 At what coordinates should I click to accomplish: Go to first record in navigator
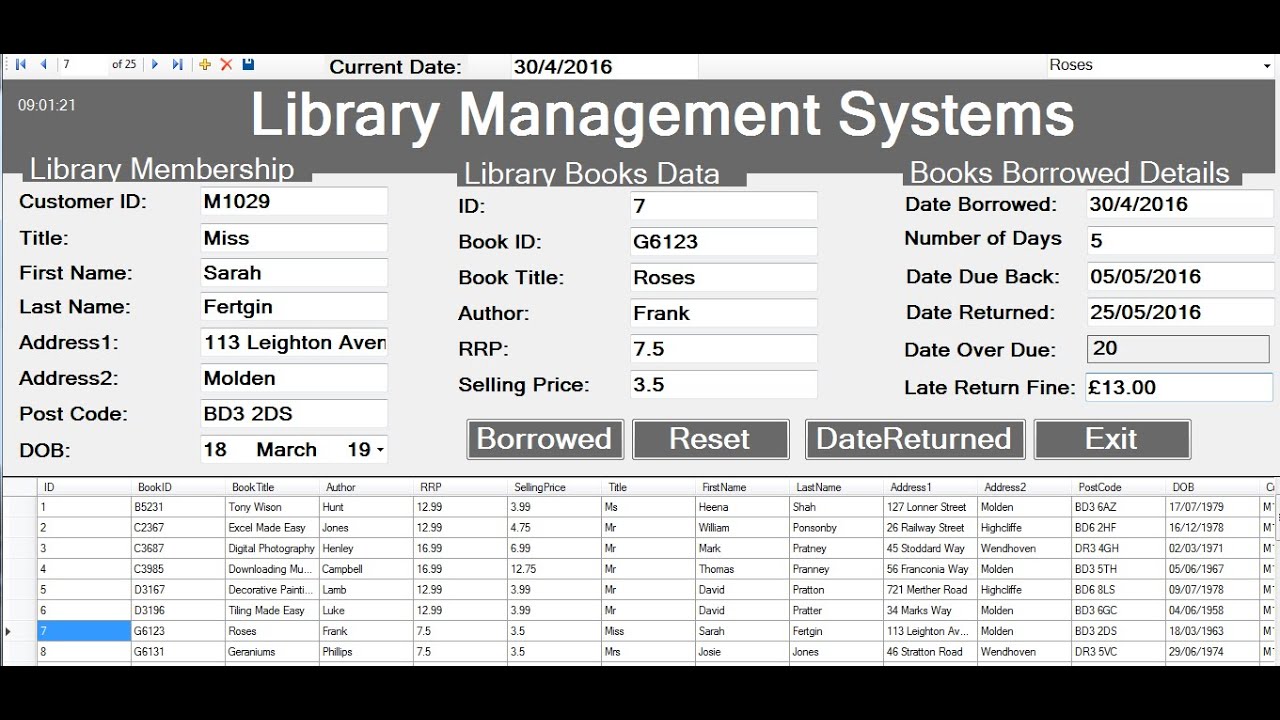[x=20, y=65]
